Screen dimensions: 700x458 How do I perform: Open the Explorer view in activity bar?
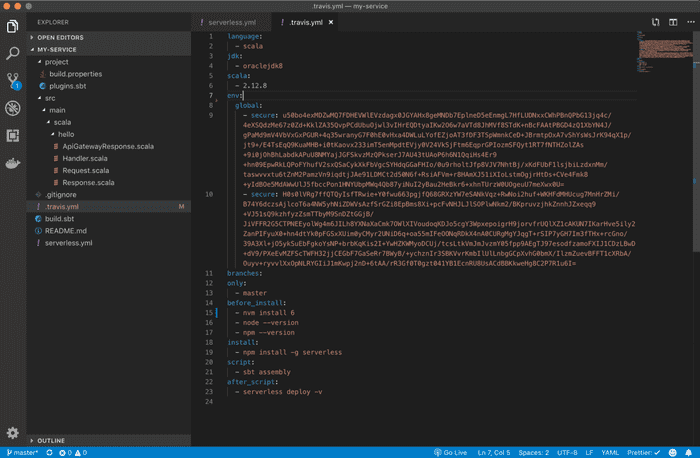(x=12, y=26)
